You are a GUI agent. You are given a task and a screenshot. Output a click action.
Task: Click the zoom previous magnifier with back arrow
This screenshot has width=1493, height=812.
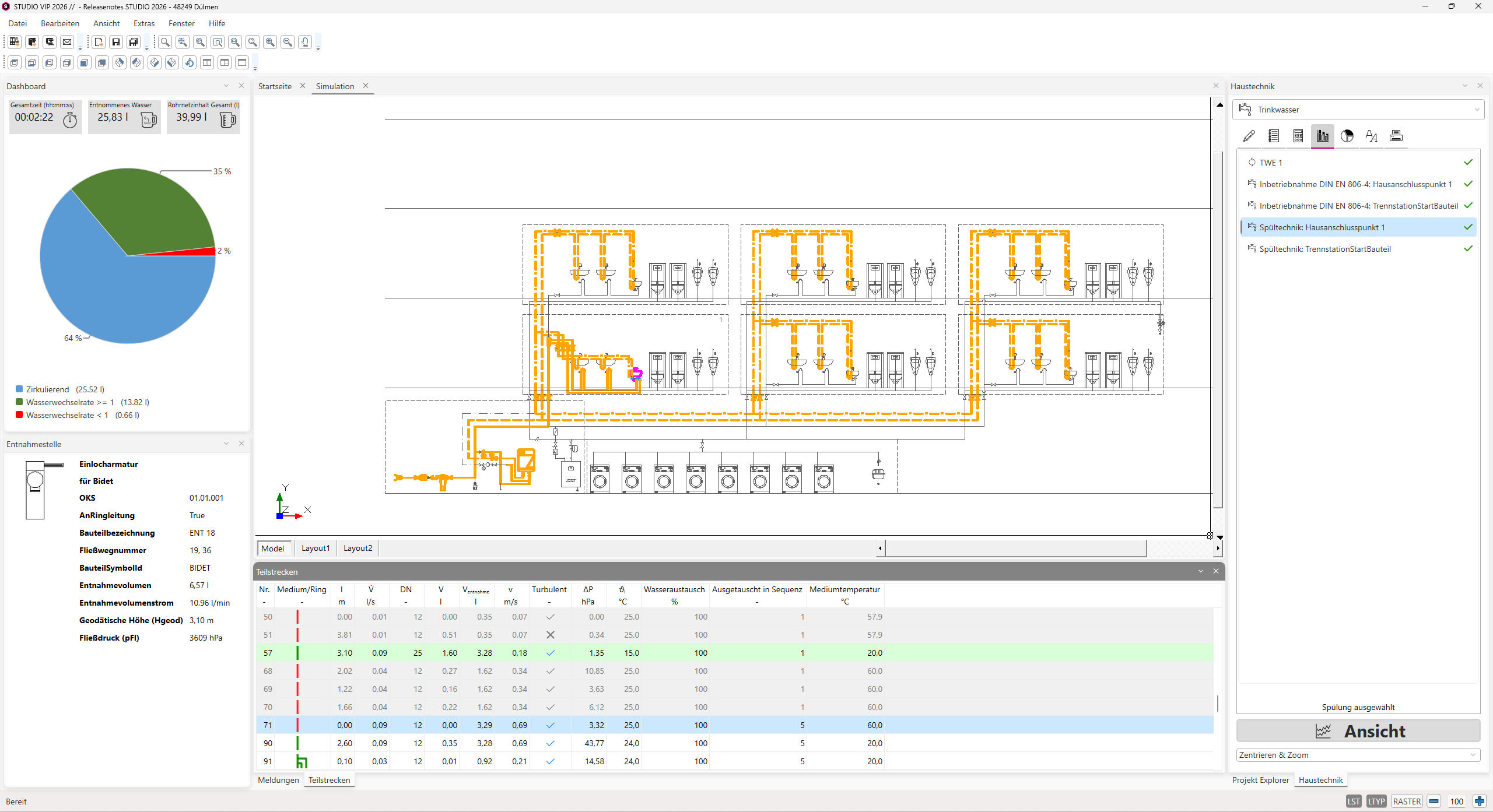200,42
